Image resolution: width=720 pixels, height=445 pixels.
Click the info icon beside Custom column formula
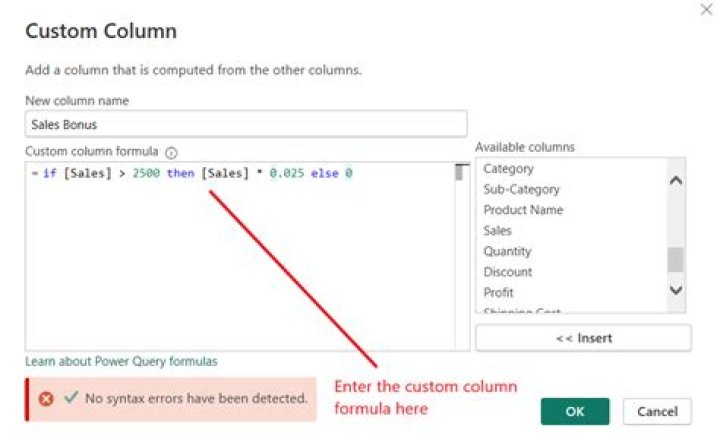pyautogui.click(x=171, y=153)
